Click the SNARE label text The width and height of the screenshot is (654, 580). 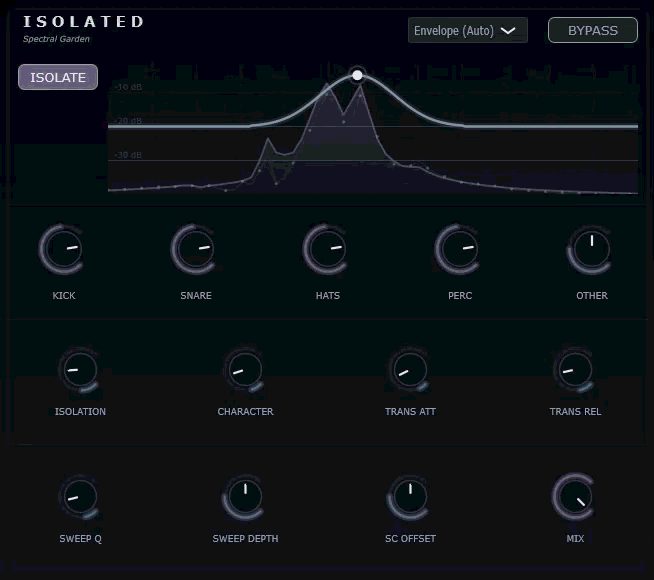click(196, 296)
